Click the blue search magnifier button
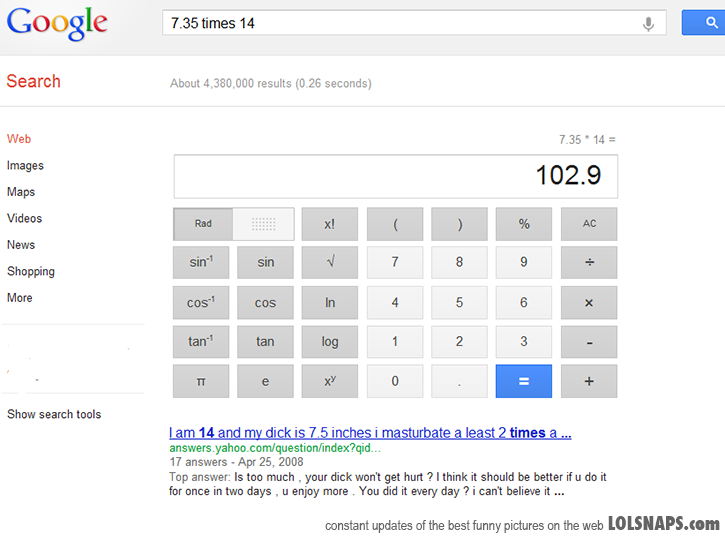The width and height of the screenshot is (725, 543). 704,23
